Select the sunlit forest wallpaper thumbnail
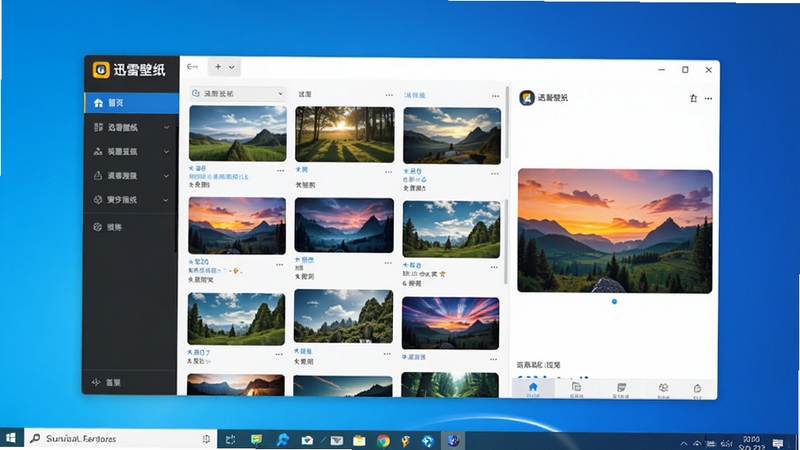 tap(345, 134)
